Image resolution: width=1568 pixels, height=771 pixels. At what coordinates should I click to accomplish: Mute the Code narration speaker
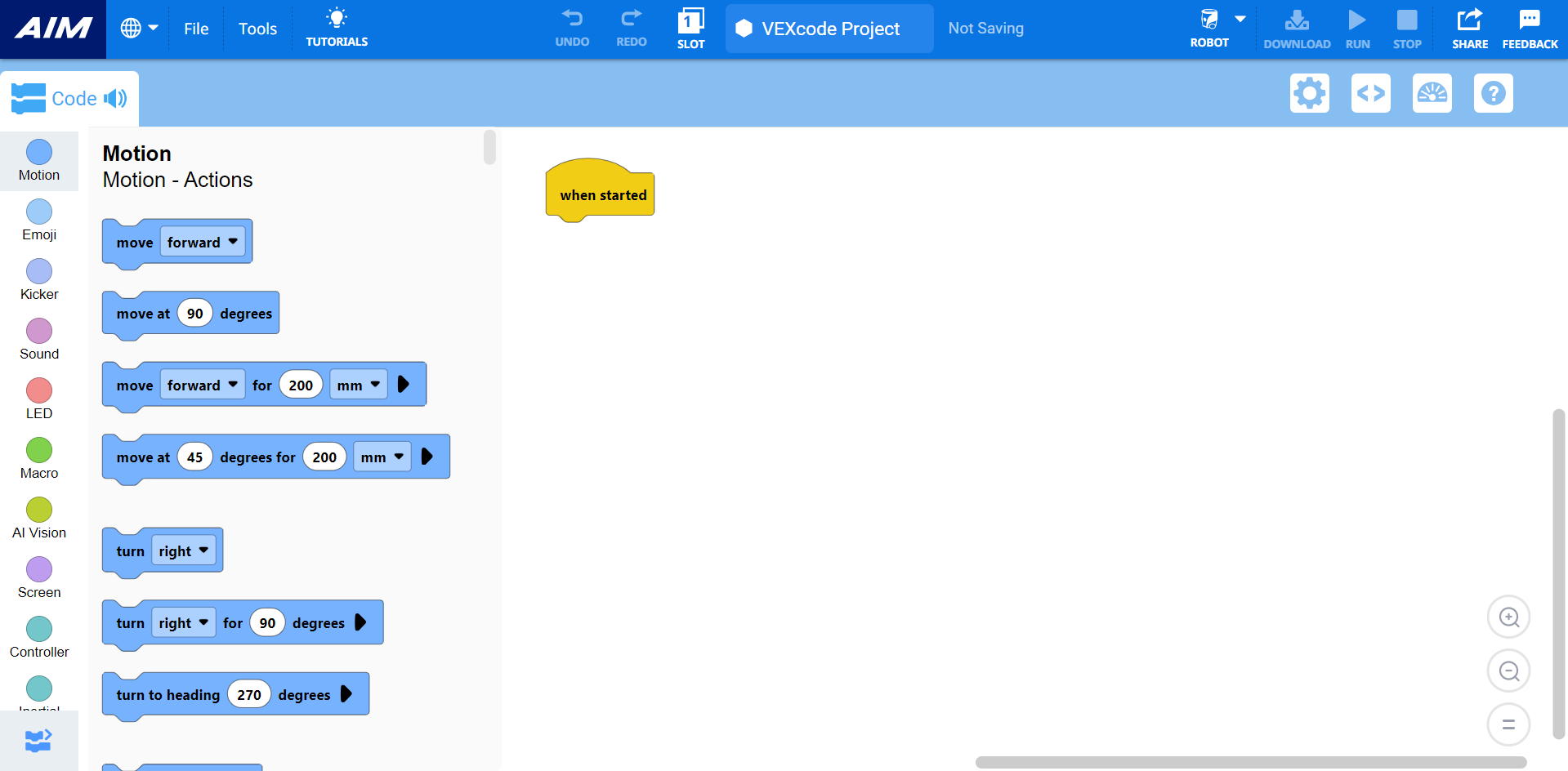tap(117, 98)
